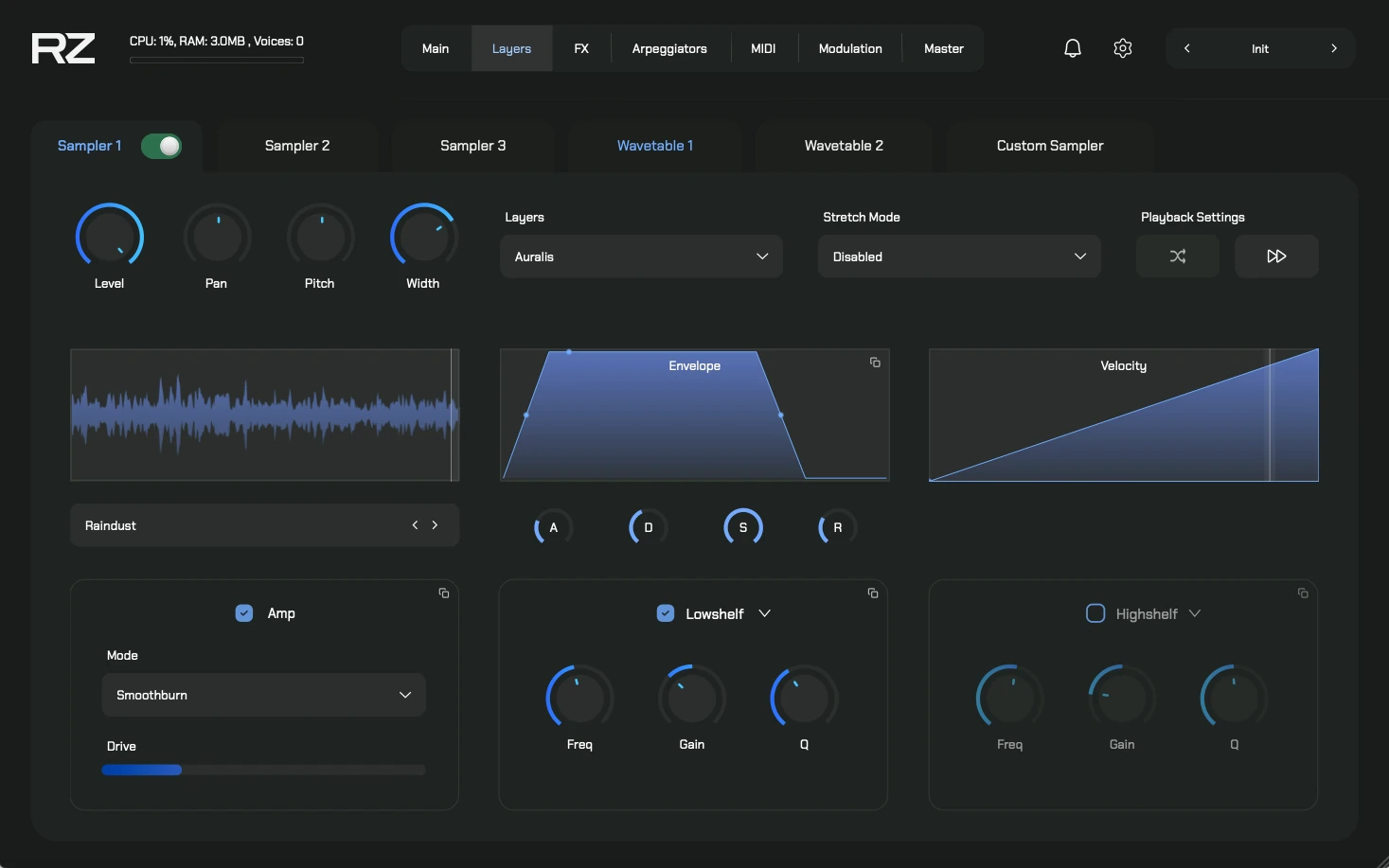The width and height of the screenshot is (1389, 868).
Task: Open the Smoothburn mode dropdown
Action: (x=263, y=695)
